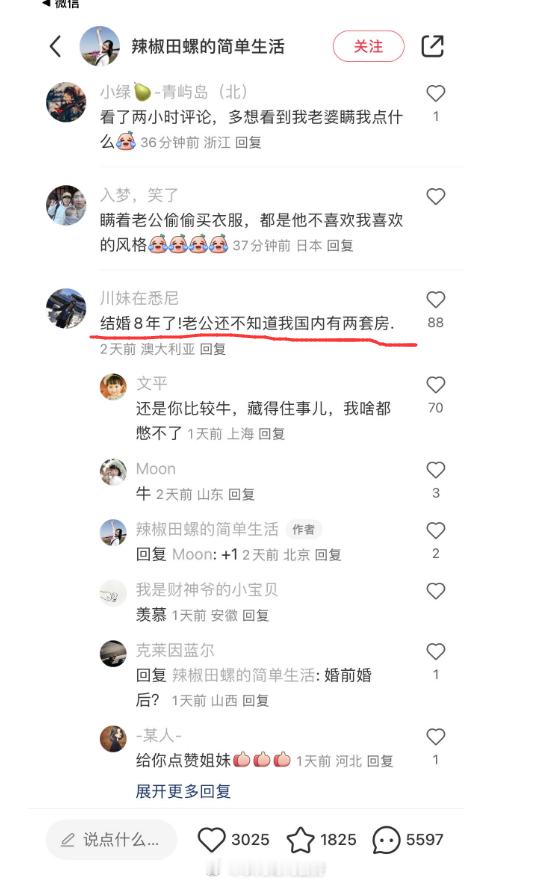The height and width of the screenshot is (884, 533).
Task: Open comments icon showing 5597
Action: click(386, 840)
